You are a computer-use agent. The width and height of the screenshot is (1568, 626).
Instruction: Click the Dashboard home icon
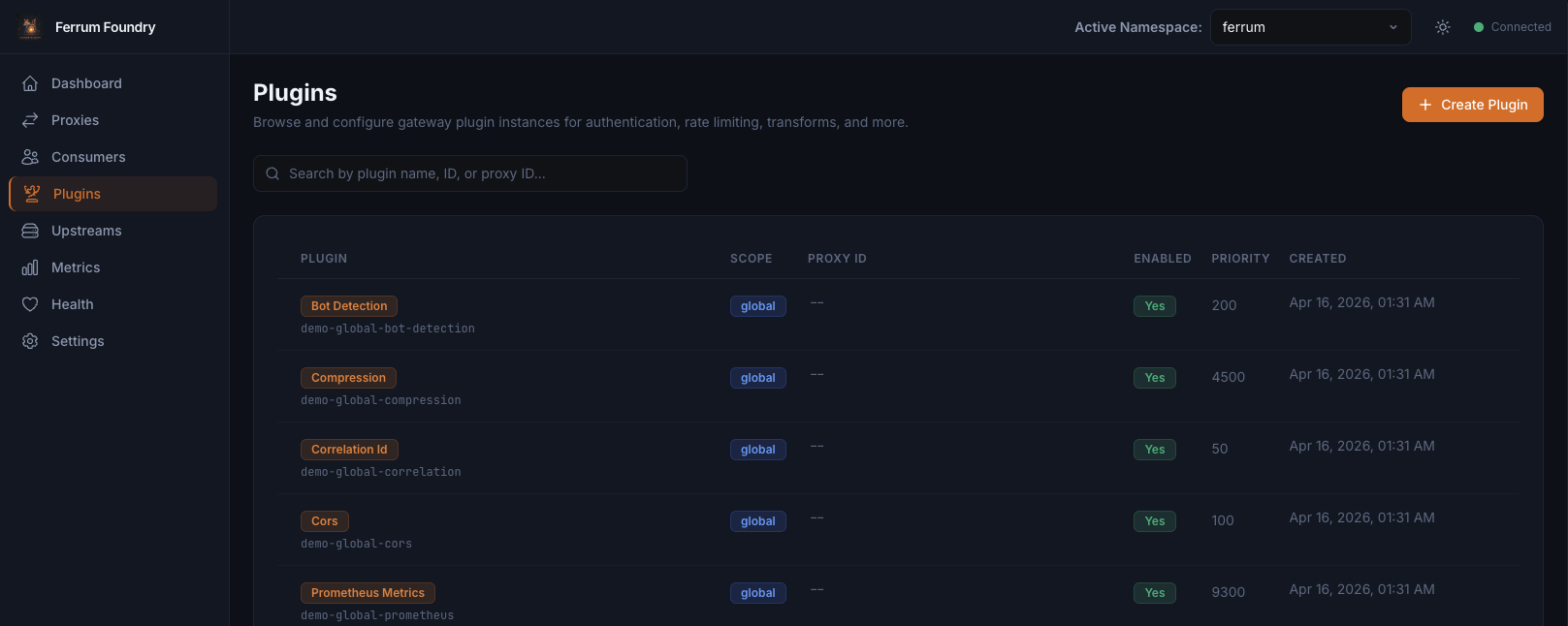click(30, 83)
